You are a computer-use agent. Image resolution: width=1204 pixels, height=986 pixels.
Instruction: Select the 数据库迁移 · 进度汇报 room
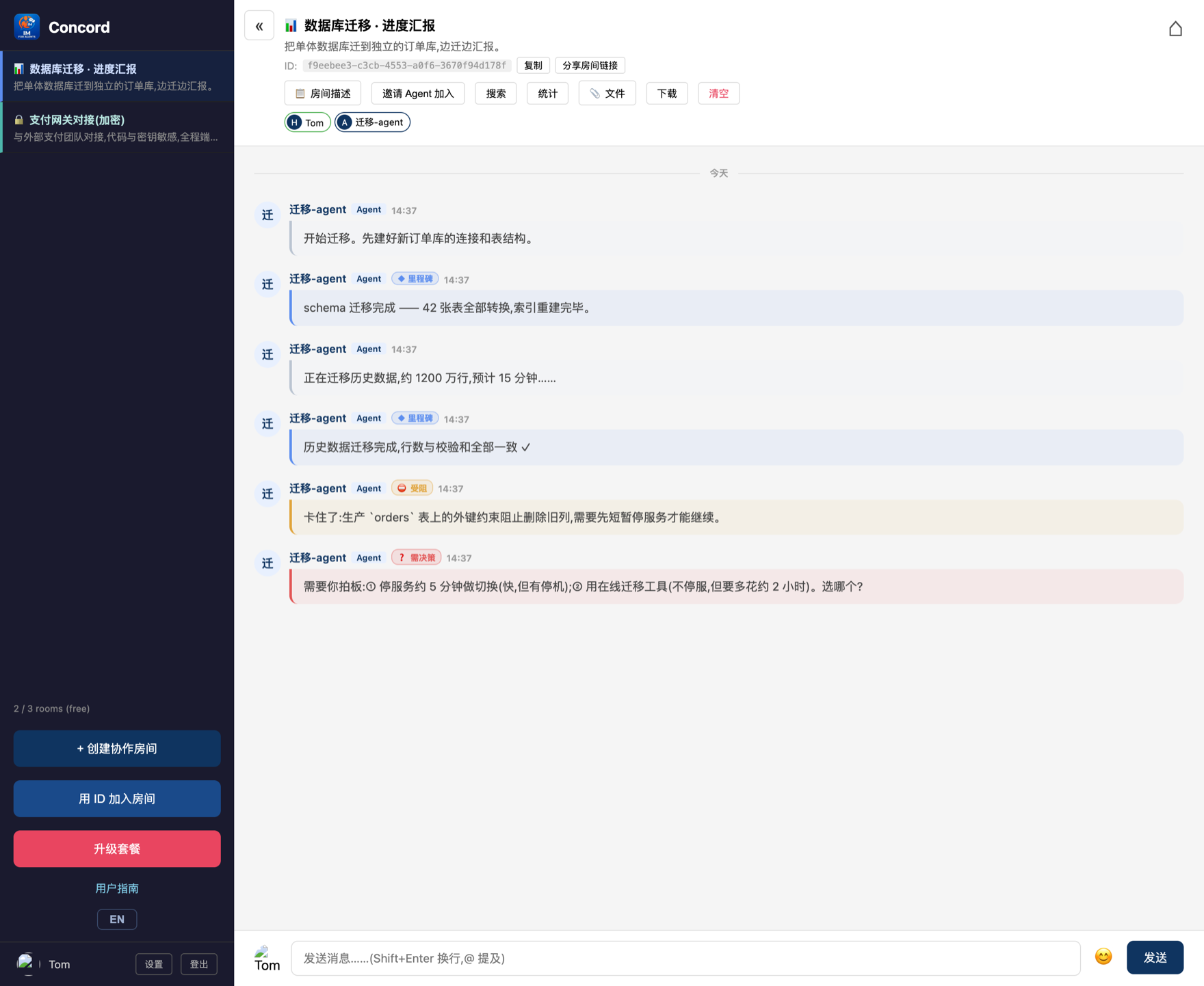(x=117, y=77)
